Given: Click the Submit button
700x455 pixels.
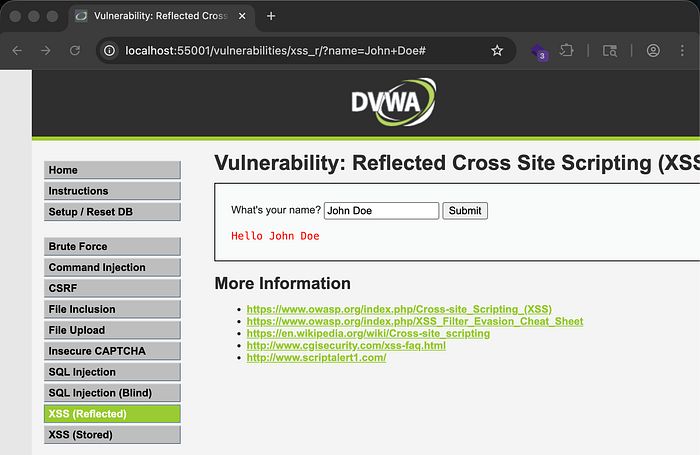Looking at the screenshot, I should (x=465, y=211).
